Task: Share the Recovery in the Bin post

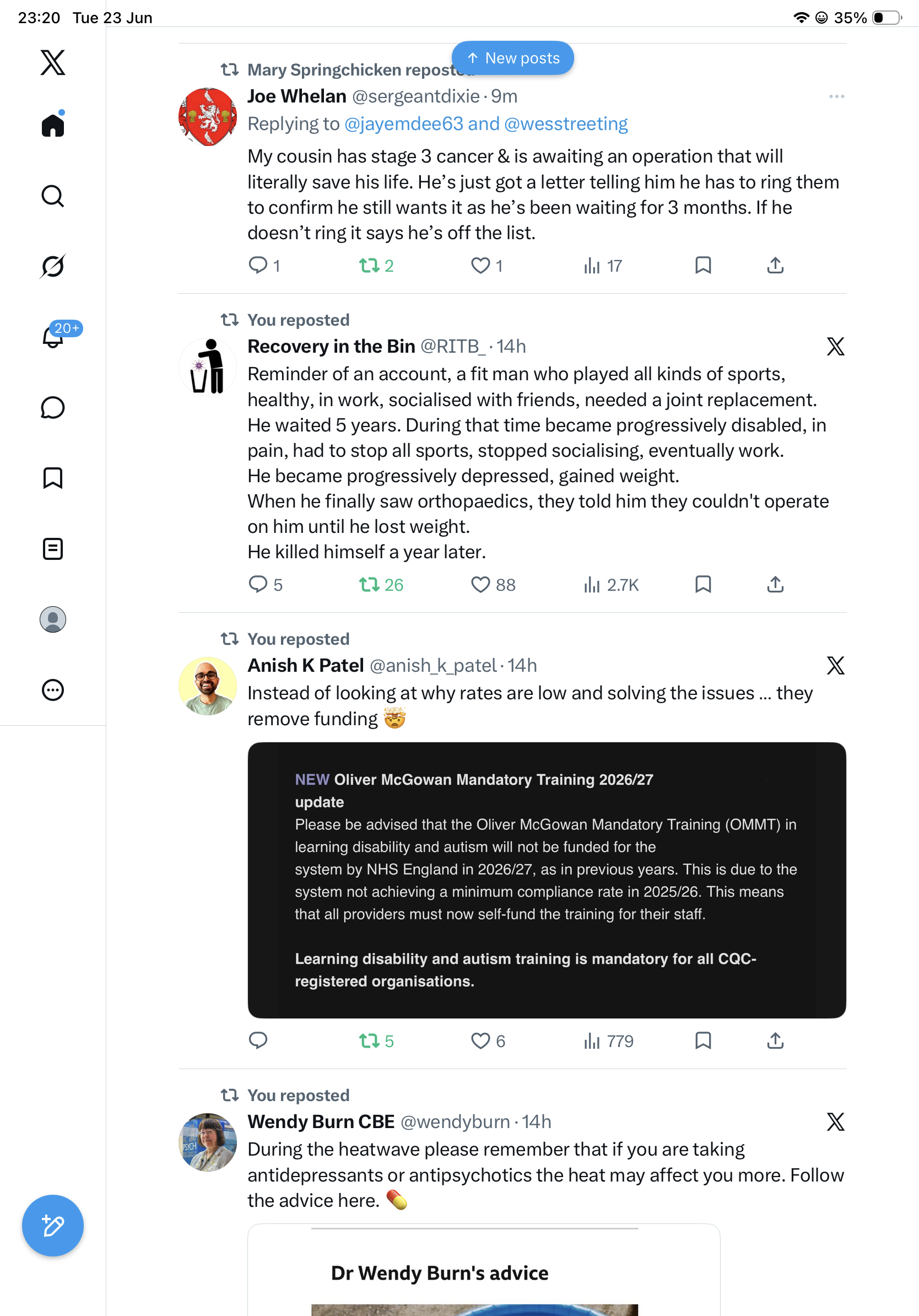Action: pyautogui.click(x=775, y=585)
